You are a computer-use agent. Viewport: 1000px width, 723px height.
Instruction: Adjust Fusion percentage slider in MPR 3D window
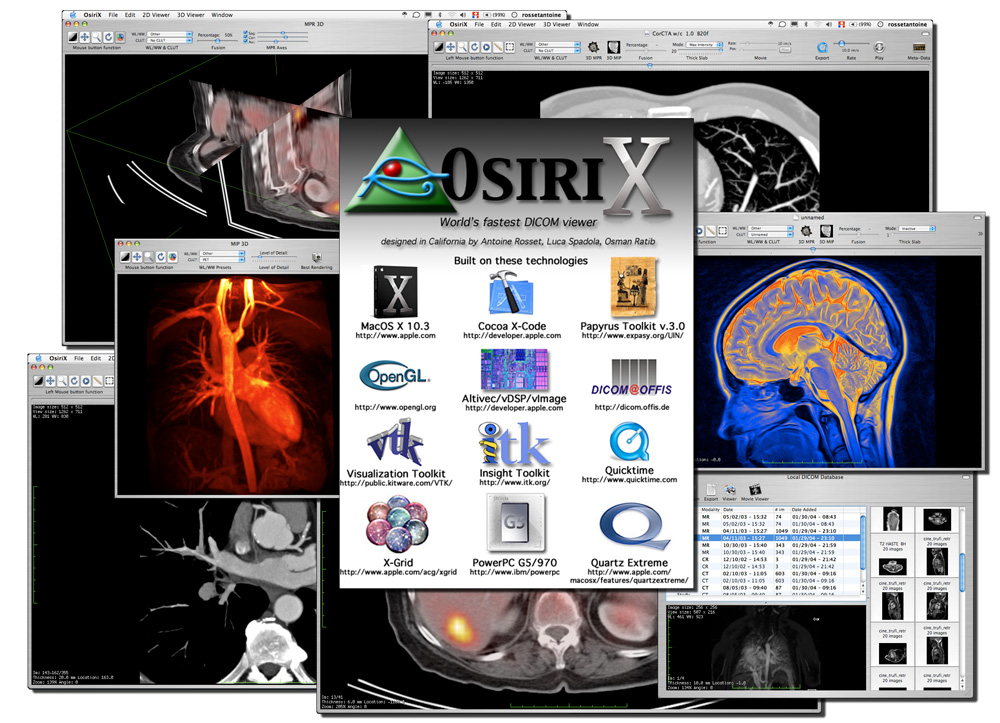(x=217, y=40)
